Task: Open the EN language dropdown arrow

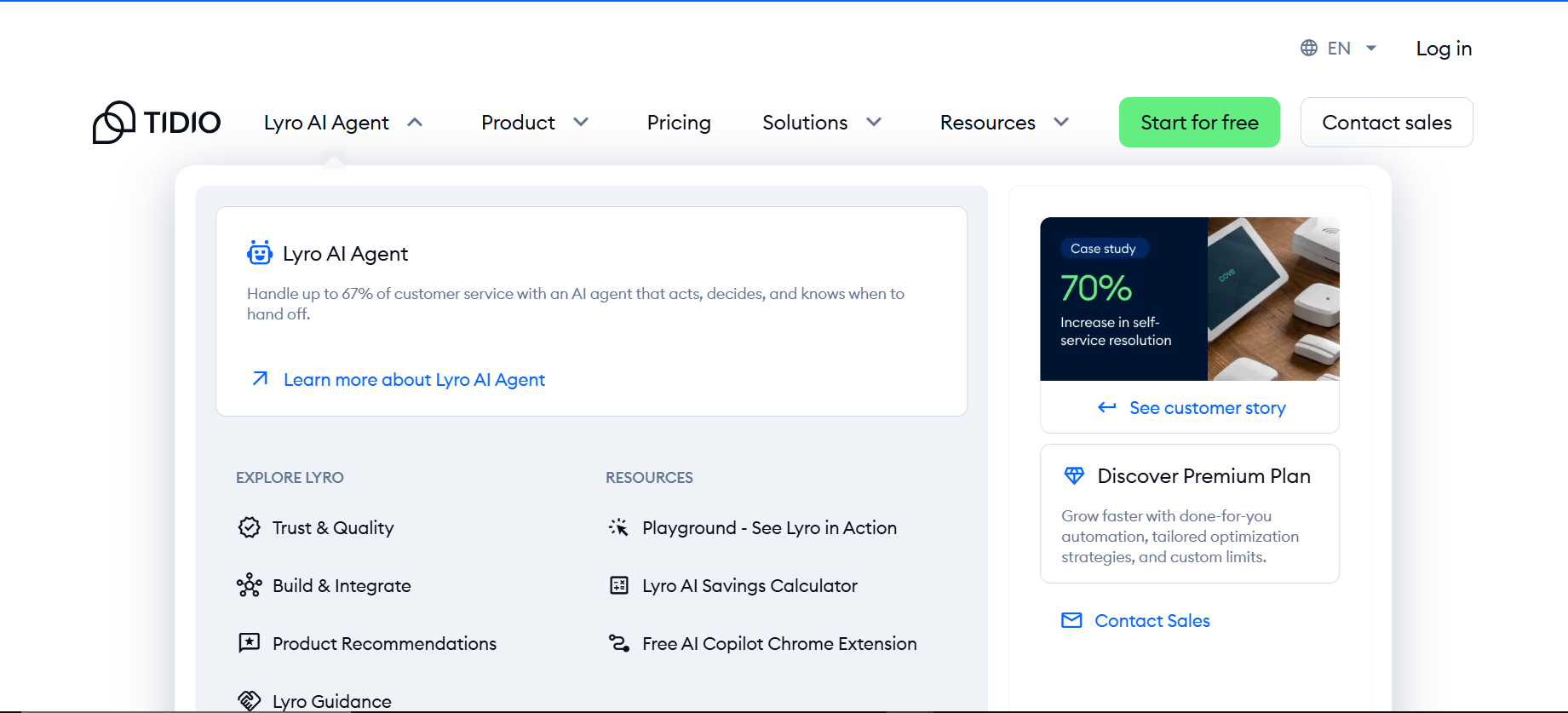Action: click(x=1371, y=49)
